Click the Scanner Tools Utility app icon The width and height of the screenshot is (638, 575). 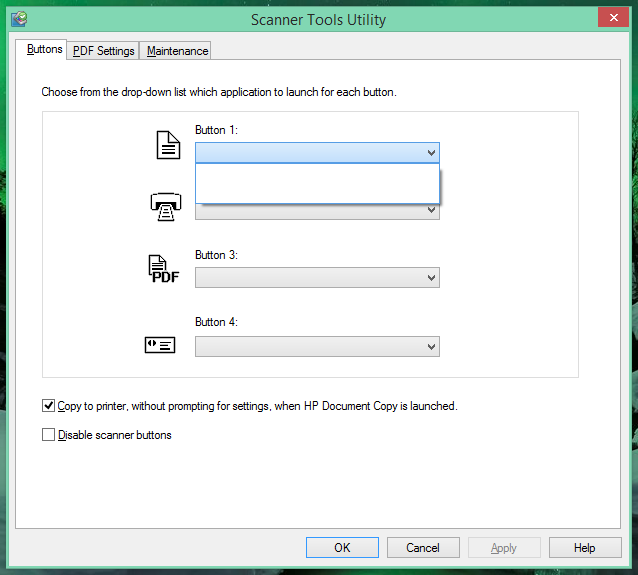coord(19,19)
